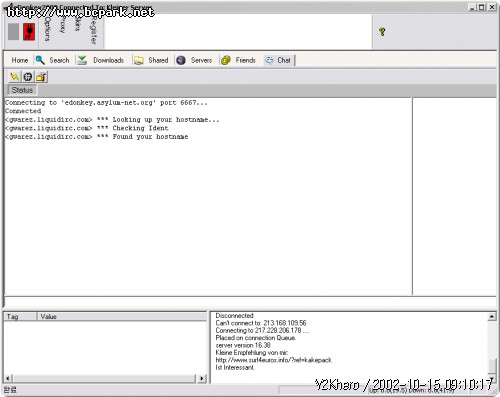Click 'Placed on connection Queue' log entry
The image size is (500, 397).
click(x=255, y=338)
